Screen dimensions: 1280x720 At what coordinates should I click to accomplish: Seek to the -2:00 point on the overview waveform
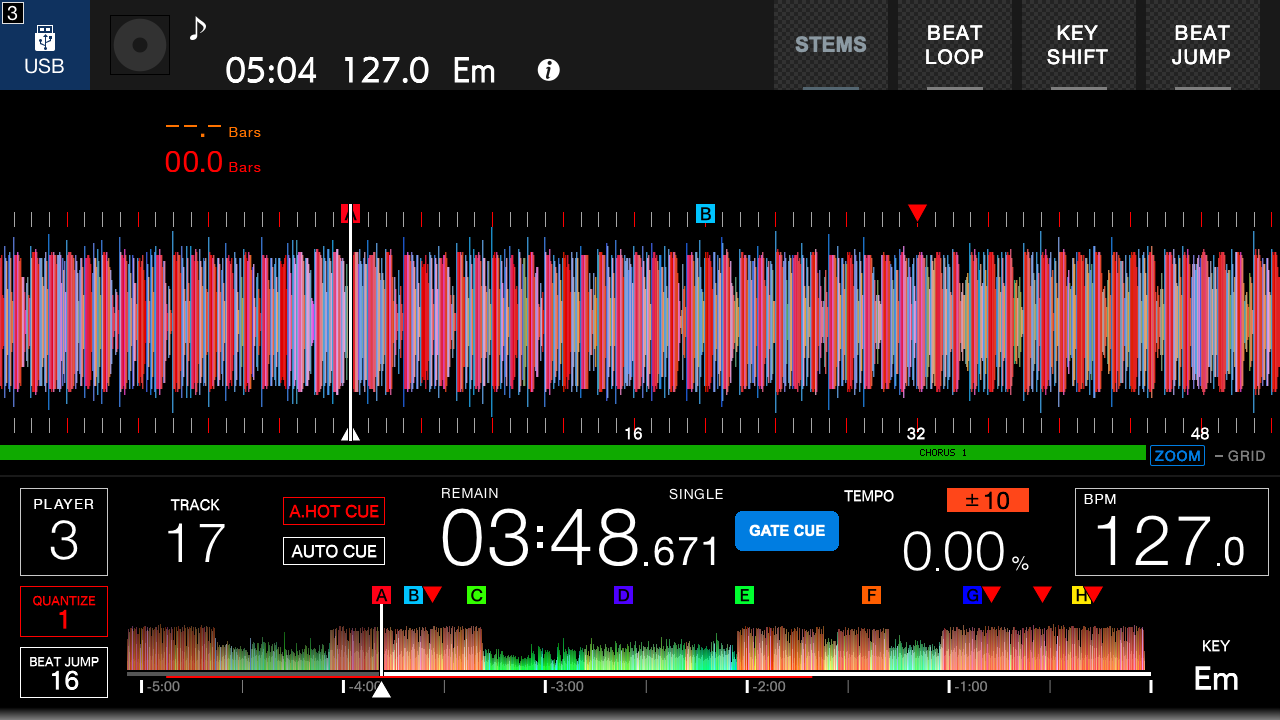tap(747, 686)
